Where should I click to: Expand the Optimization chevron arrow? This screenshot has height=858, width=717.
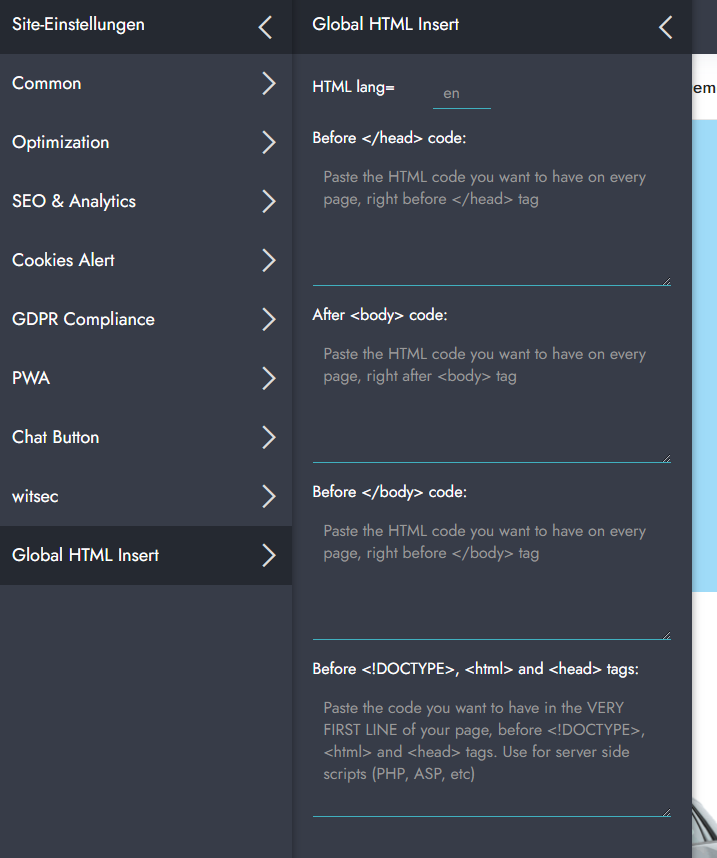pyautogui.click(x=268, y=143)
